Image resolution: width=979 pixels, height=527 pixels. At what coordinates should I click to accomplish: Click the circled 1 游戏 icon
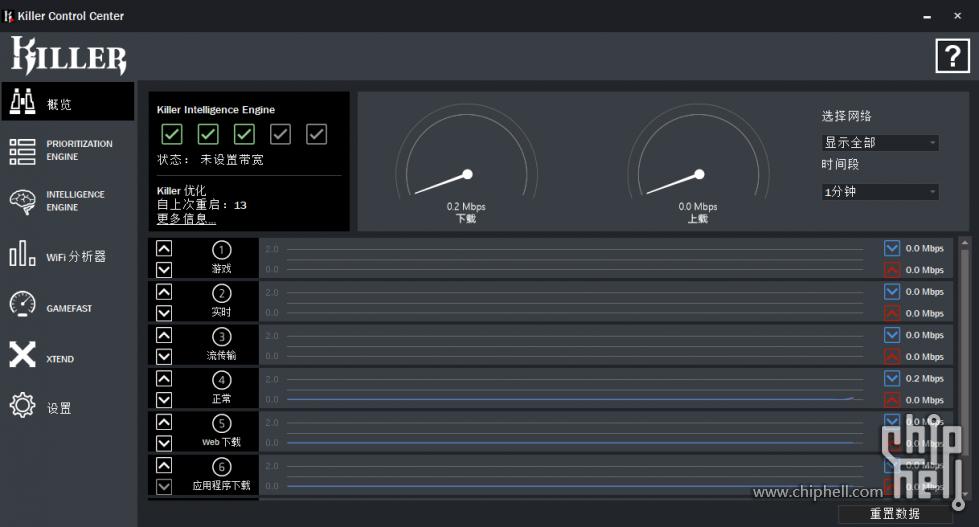point(222,250)
